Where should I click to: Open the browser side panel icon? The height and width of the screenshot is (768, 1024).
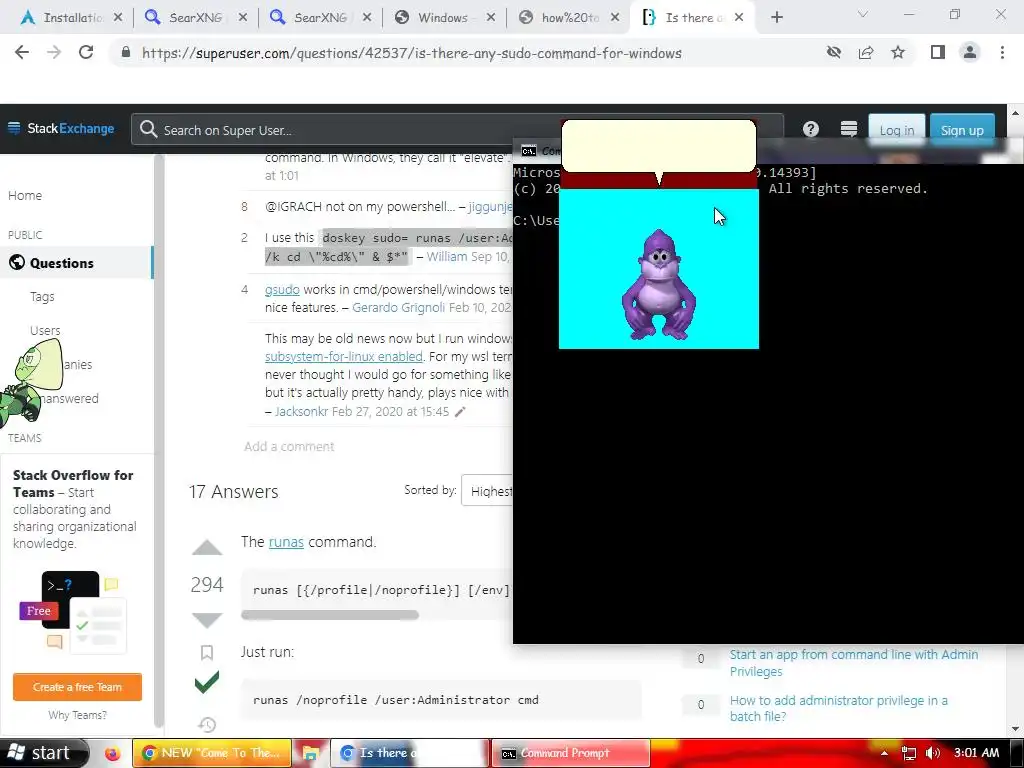point(938,52)
